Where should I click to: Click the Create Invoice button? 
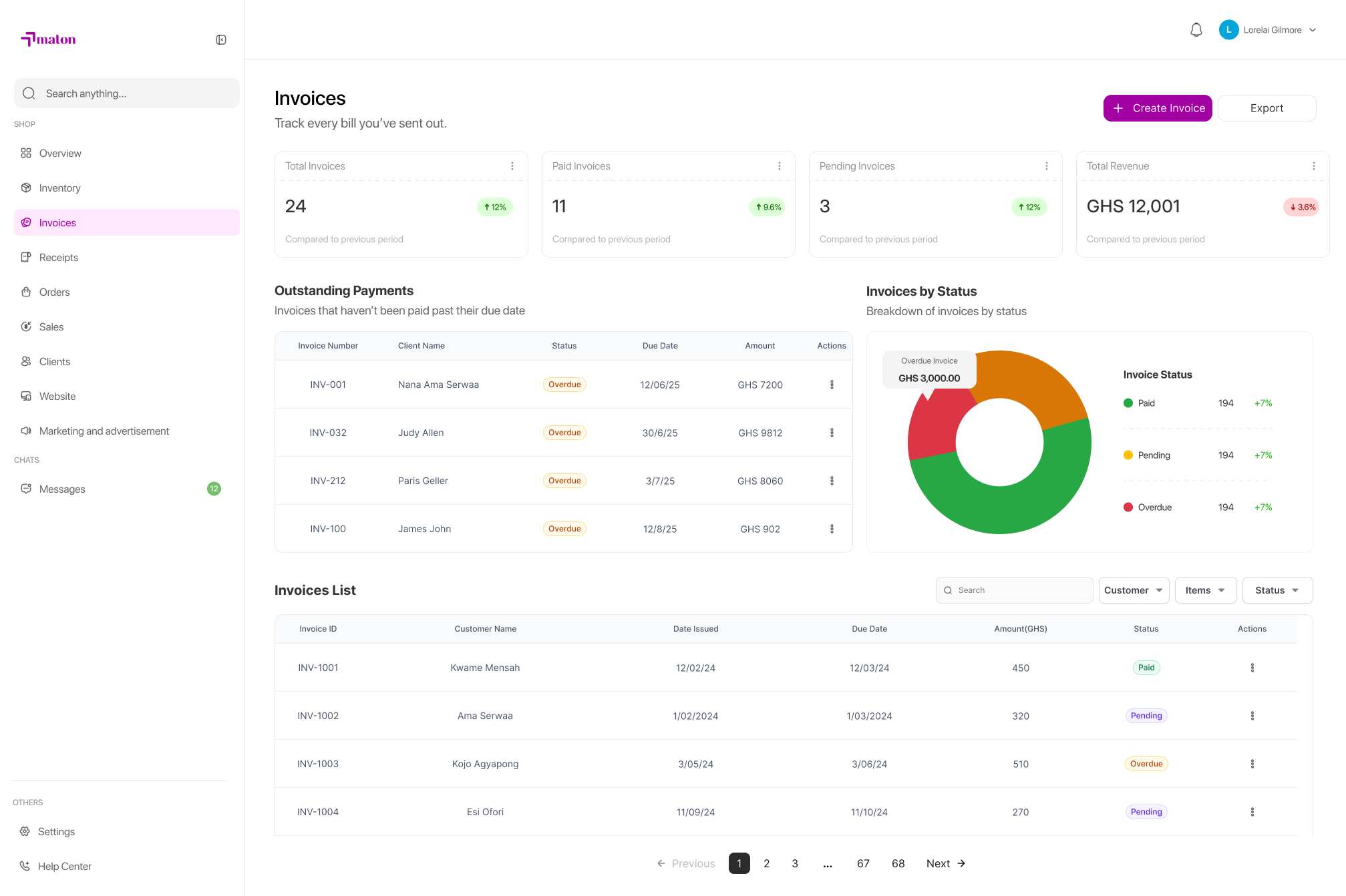(x=1158, y=108)
